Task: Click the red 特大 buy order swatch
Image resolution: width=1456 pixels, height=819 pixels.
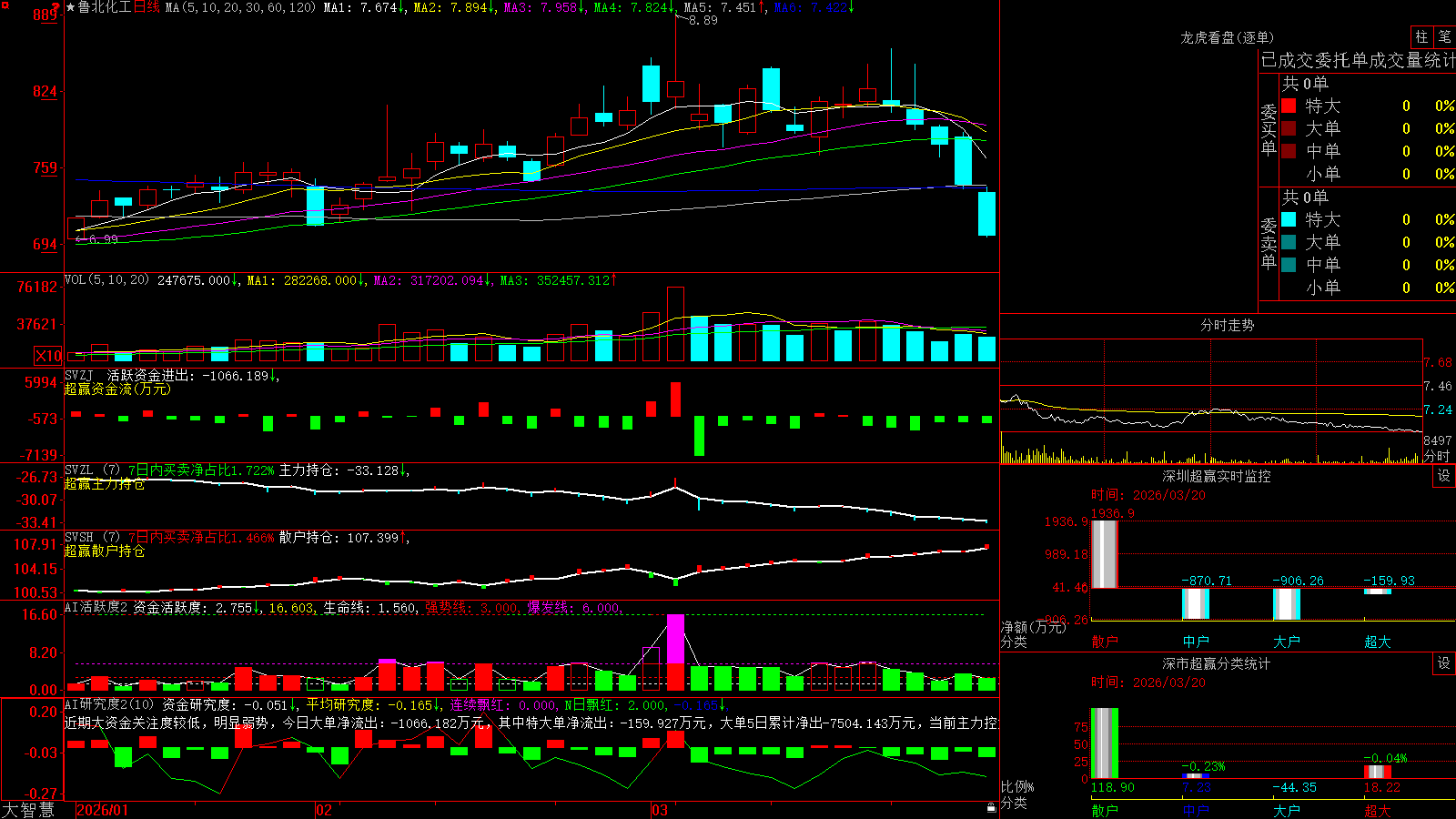Action: pos(1289,106)
